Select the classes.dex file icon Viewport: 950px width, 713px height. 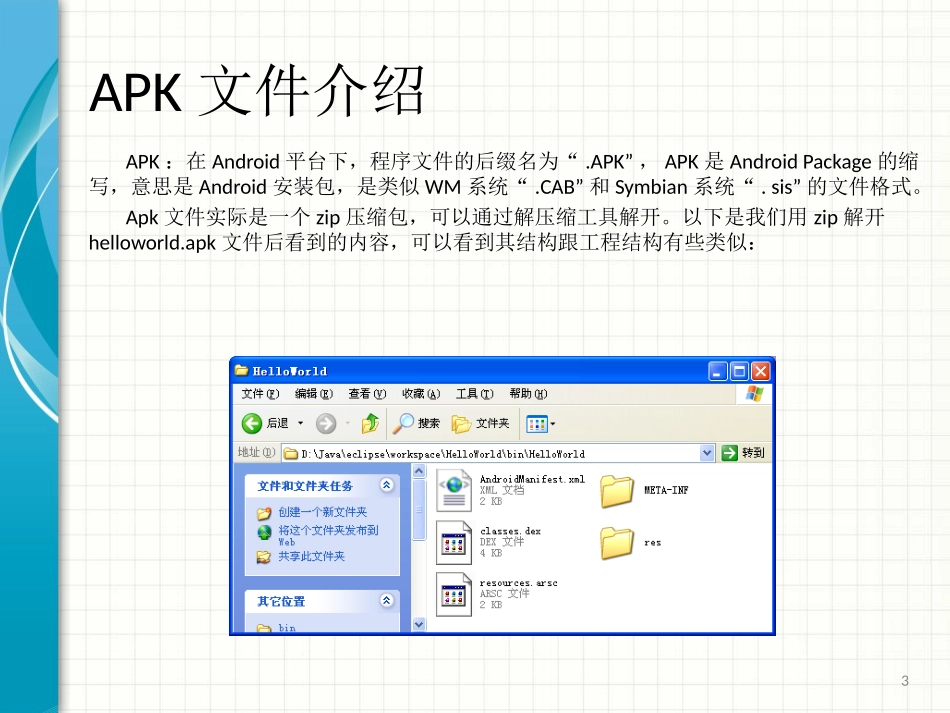(x=454, y=543)
